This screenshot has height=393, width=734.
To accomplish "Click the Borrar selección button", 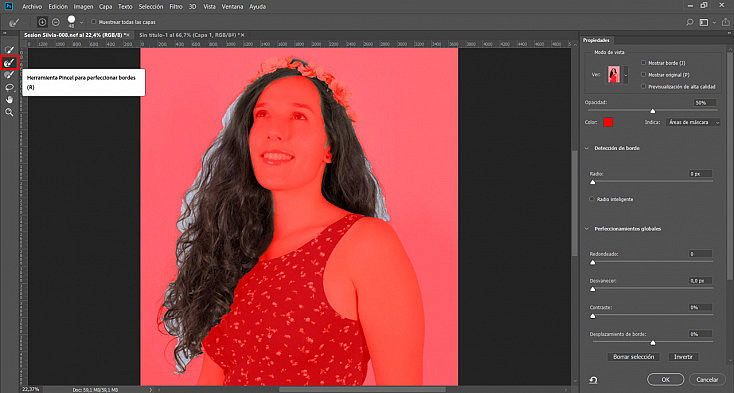I will point(633,357).
